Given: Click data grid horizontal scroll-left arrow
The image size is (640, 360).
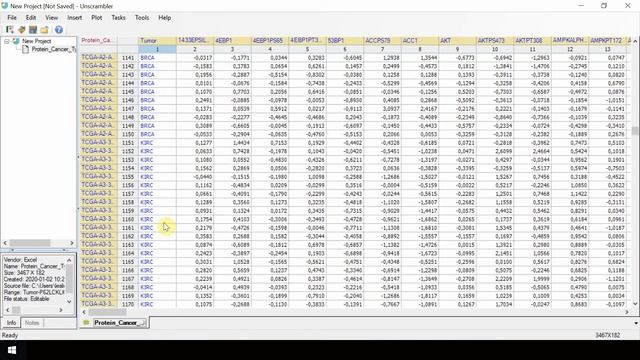Looking at the screenshot, I should click(84, 312).
